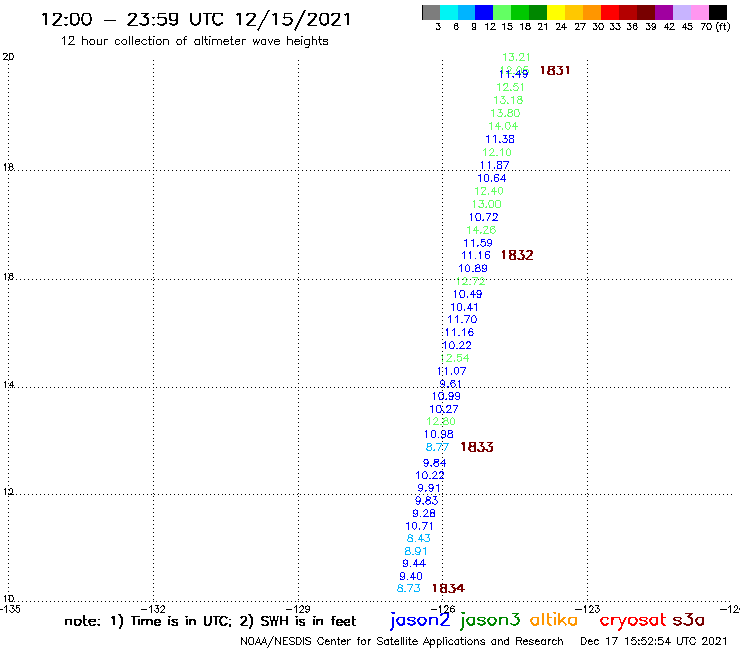Click the -132 longitude axis label

154,609
